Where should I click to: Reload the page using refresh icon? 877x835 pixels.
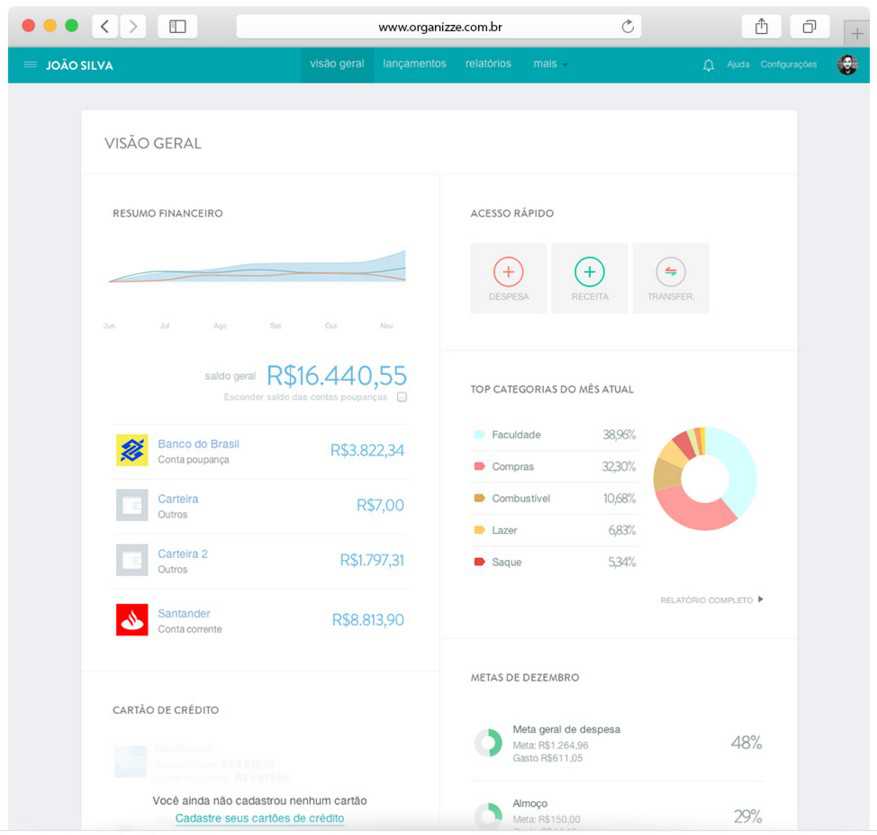tap(628, 27)
